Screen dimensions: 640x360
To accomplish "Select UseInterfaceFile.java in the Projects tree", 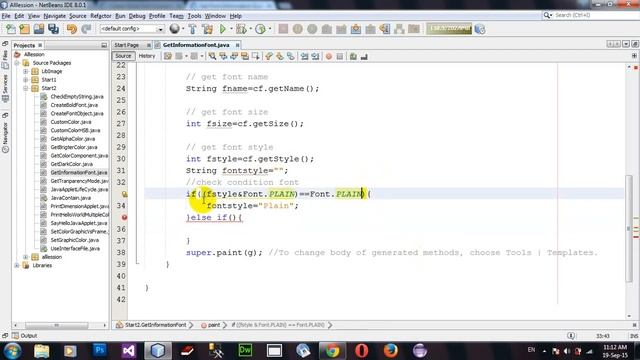I will point(75,249).
